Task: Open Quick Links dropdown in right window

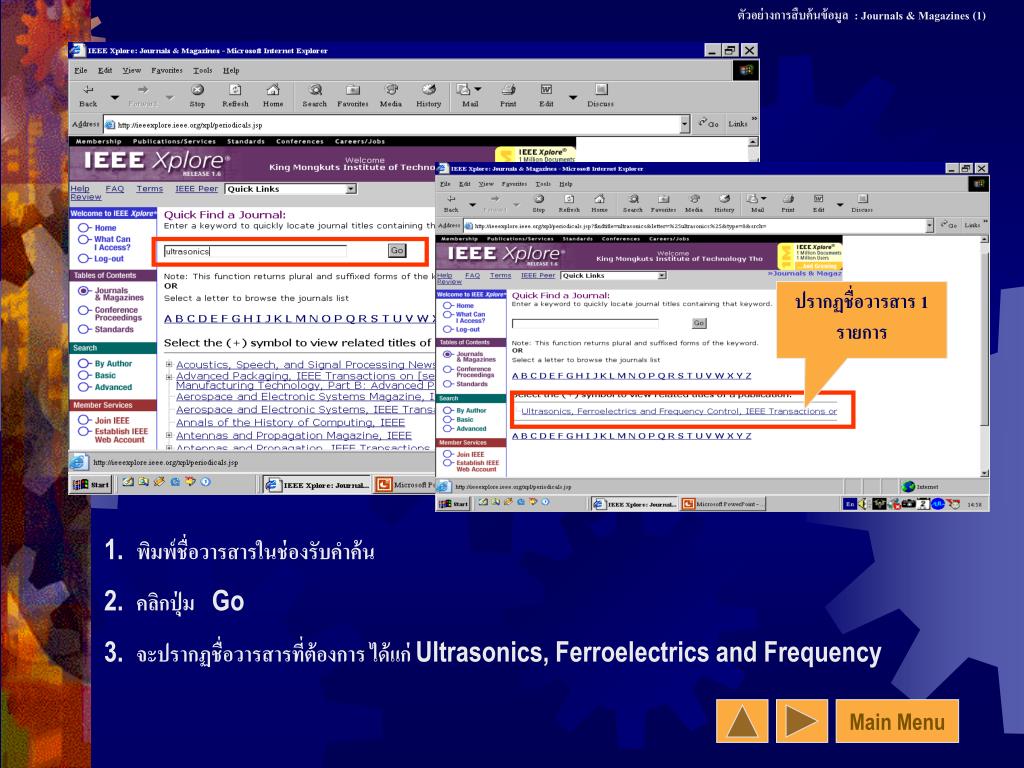Action: pyautogui.click(x=662, y=276)
